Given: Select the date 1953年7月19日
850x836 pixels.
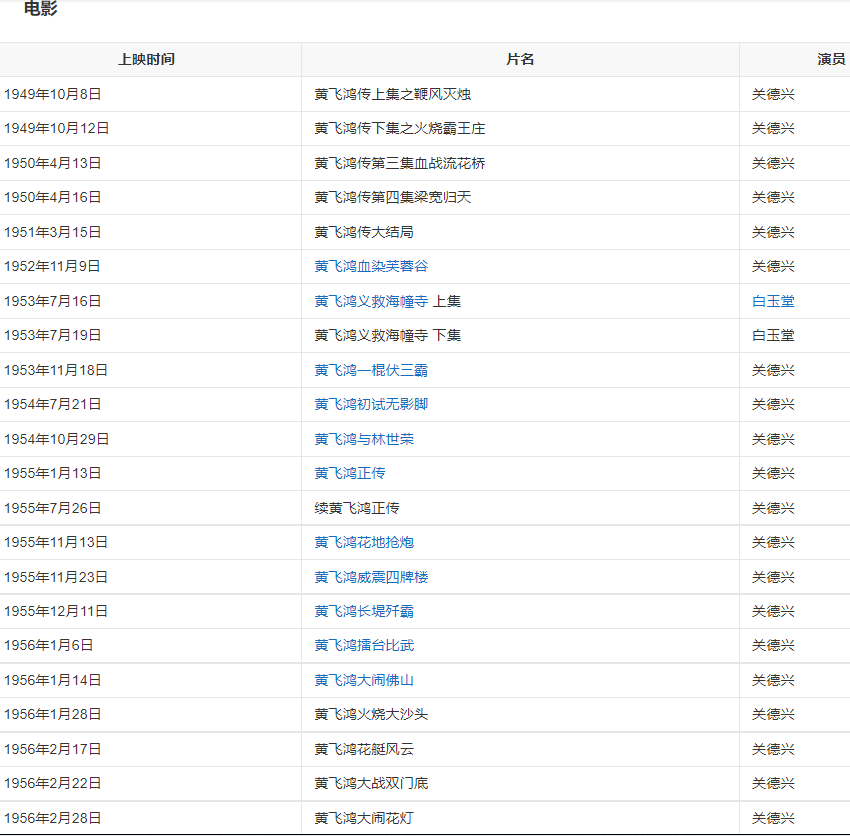Looking at the screenshot, I should click(x=53, y=335).
